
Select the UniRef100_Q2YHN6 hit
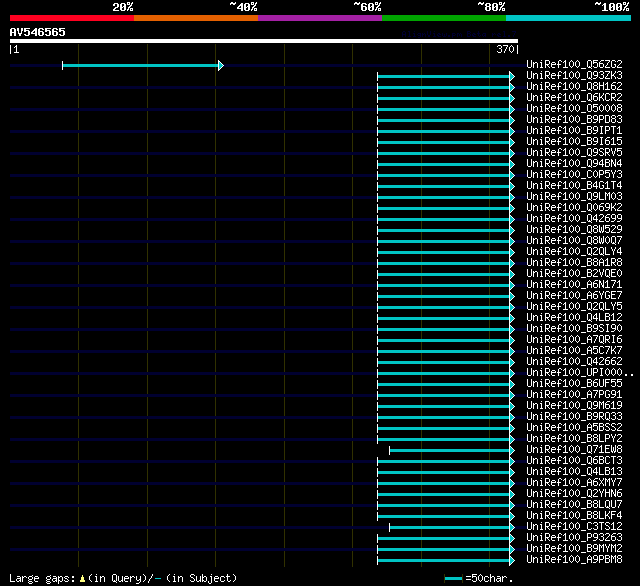click(574, 494)
